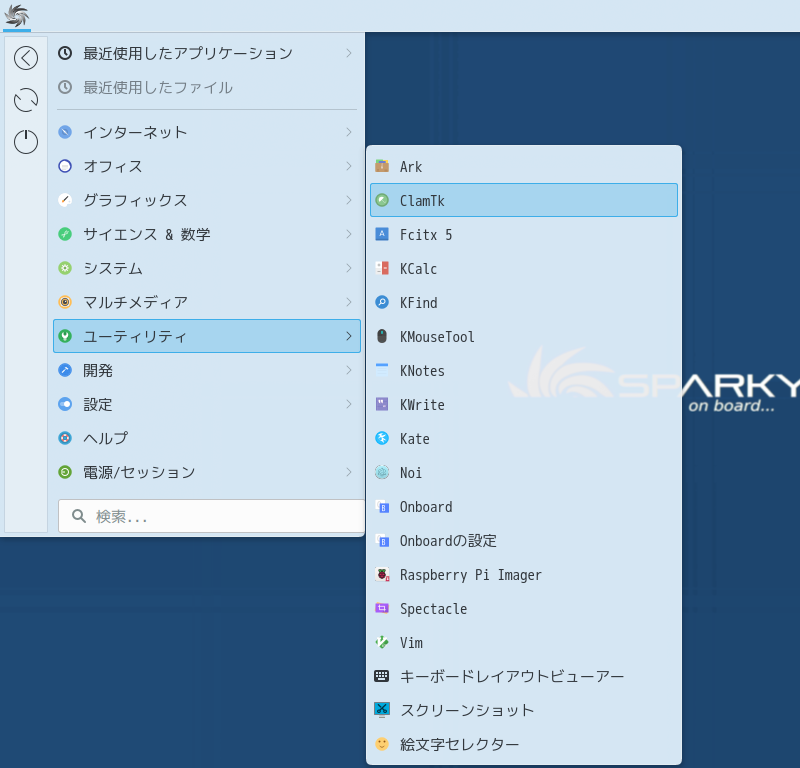
Task: Select the ユーティリティ category
Action: coord(207,336)
